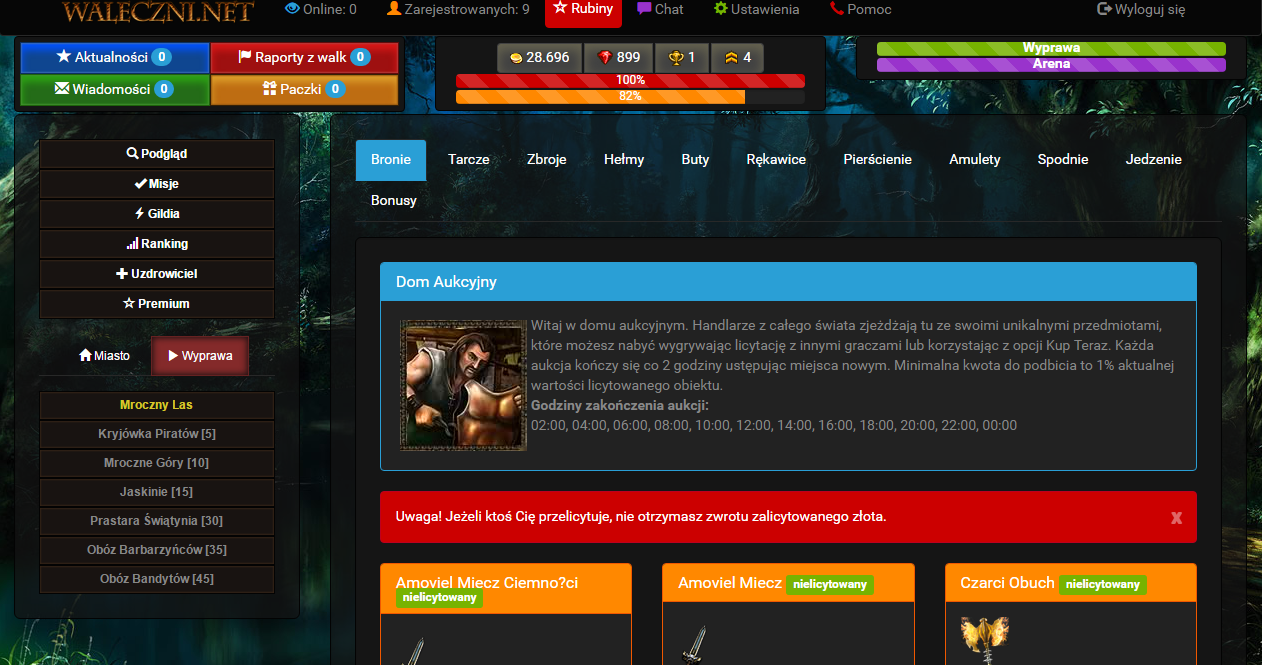Open Gildia in the sidebar
Viewport: 1262px width, 665px height.
(157, 214)
